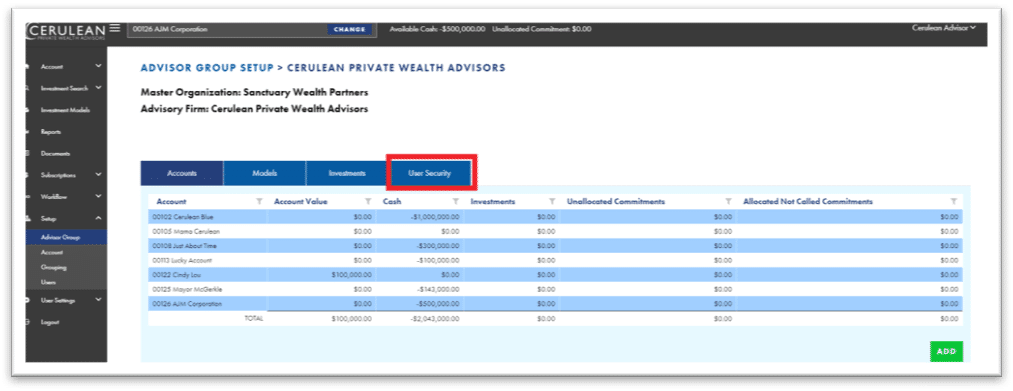Expand the Investment Search chevron
Screen dimensions: 1013x391
[98, 87]
